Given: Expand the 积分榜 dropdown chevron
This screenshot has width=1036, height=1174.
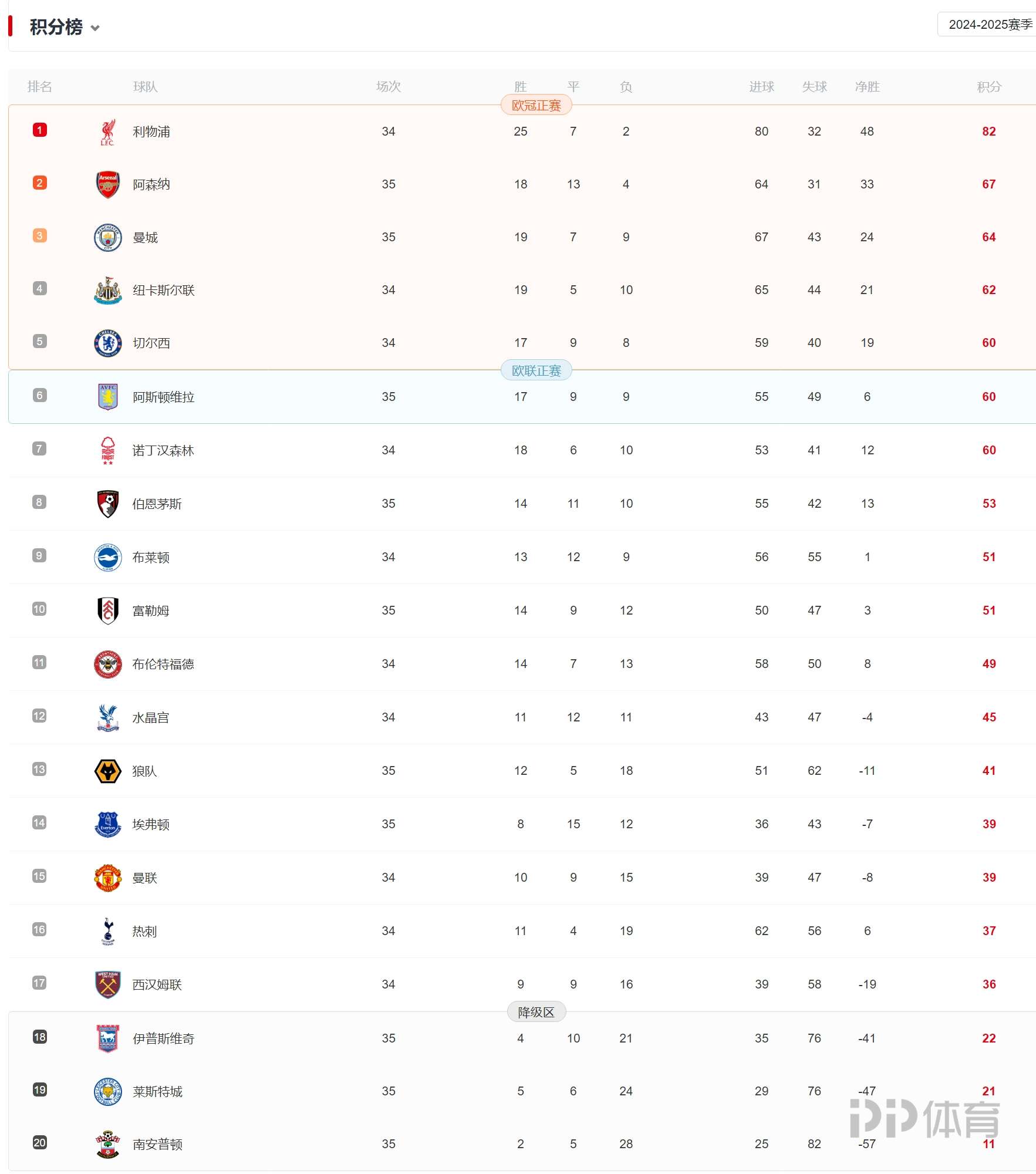Looking at the screenshot, I should coord(95,28).
